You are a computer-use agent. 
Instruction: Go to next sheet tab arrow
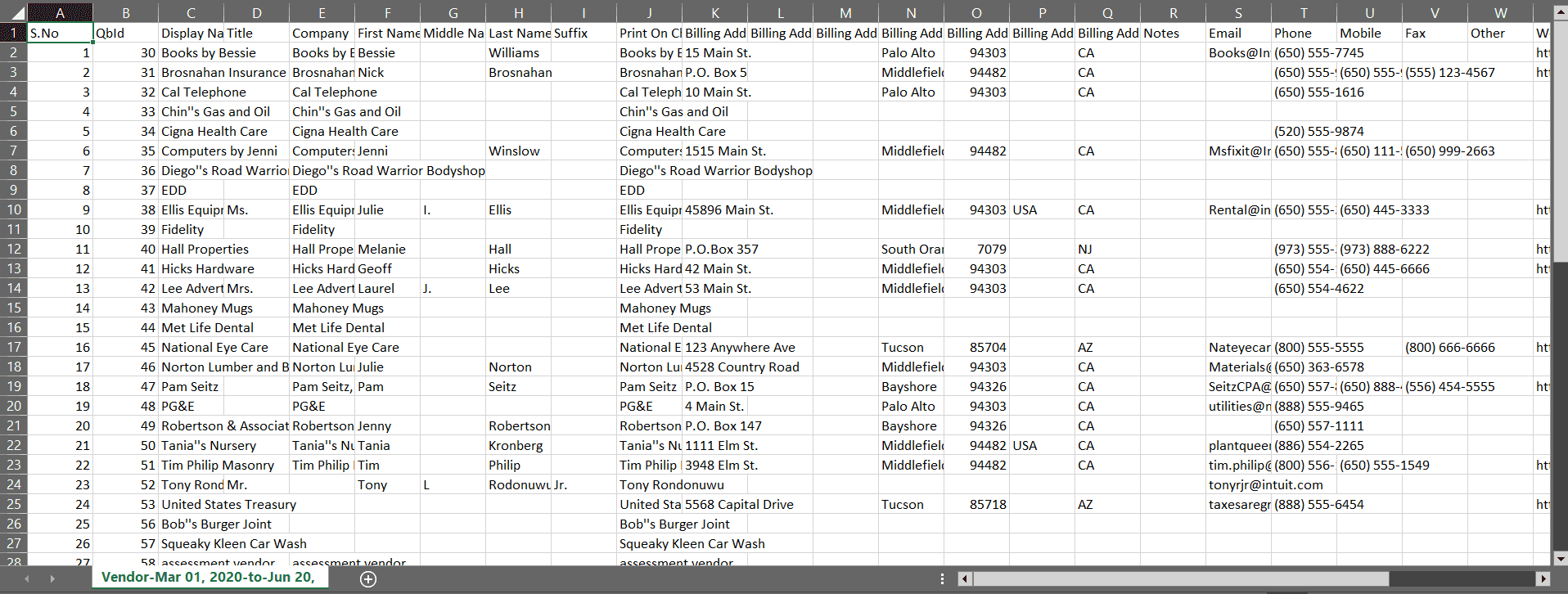click(52, 578)
